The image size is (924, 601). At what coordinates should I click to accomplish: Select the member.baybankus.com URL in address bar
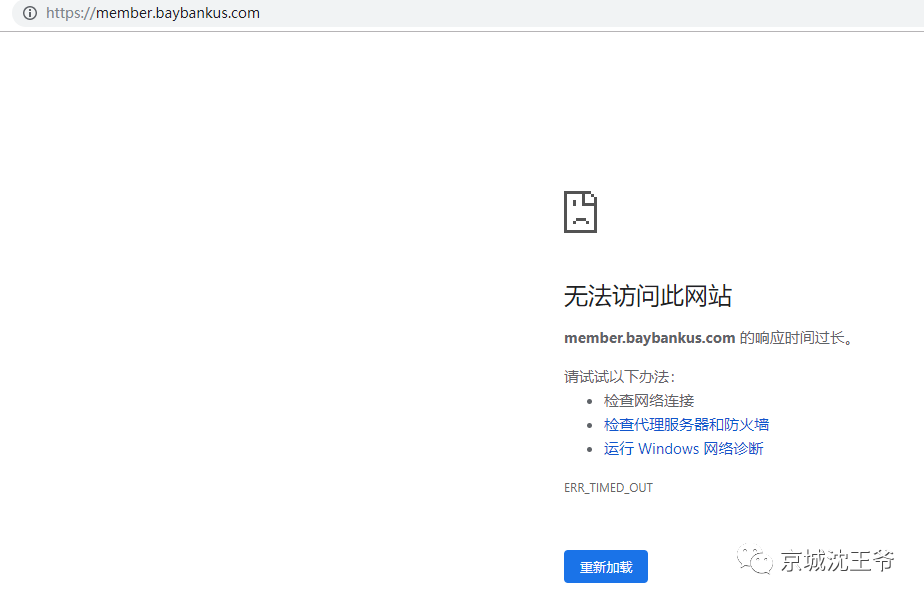[x=177, y=14]
